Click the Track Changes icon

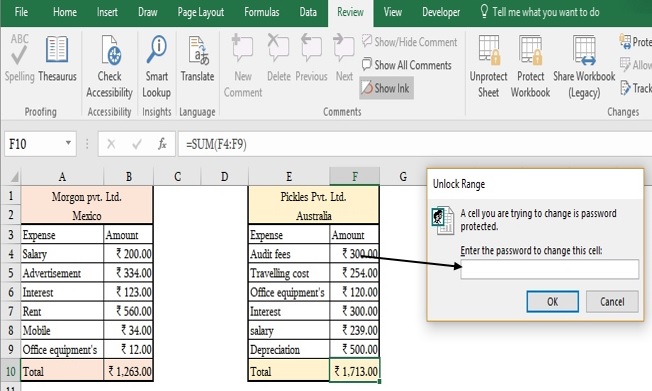(625, 88)
